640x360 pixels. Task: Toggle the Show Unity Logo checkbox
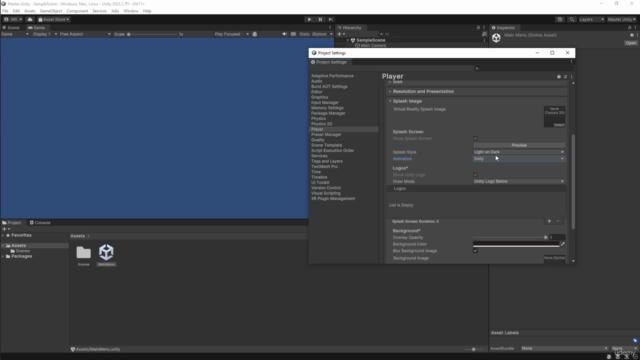click(475, 175)
